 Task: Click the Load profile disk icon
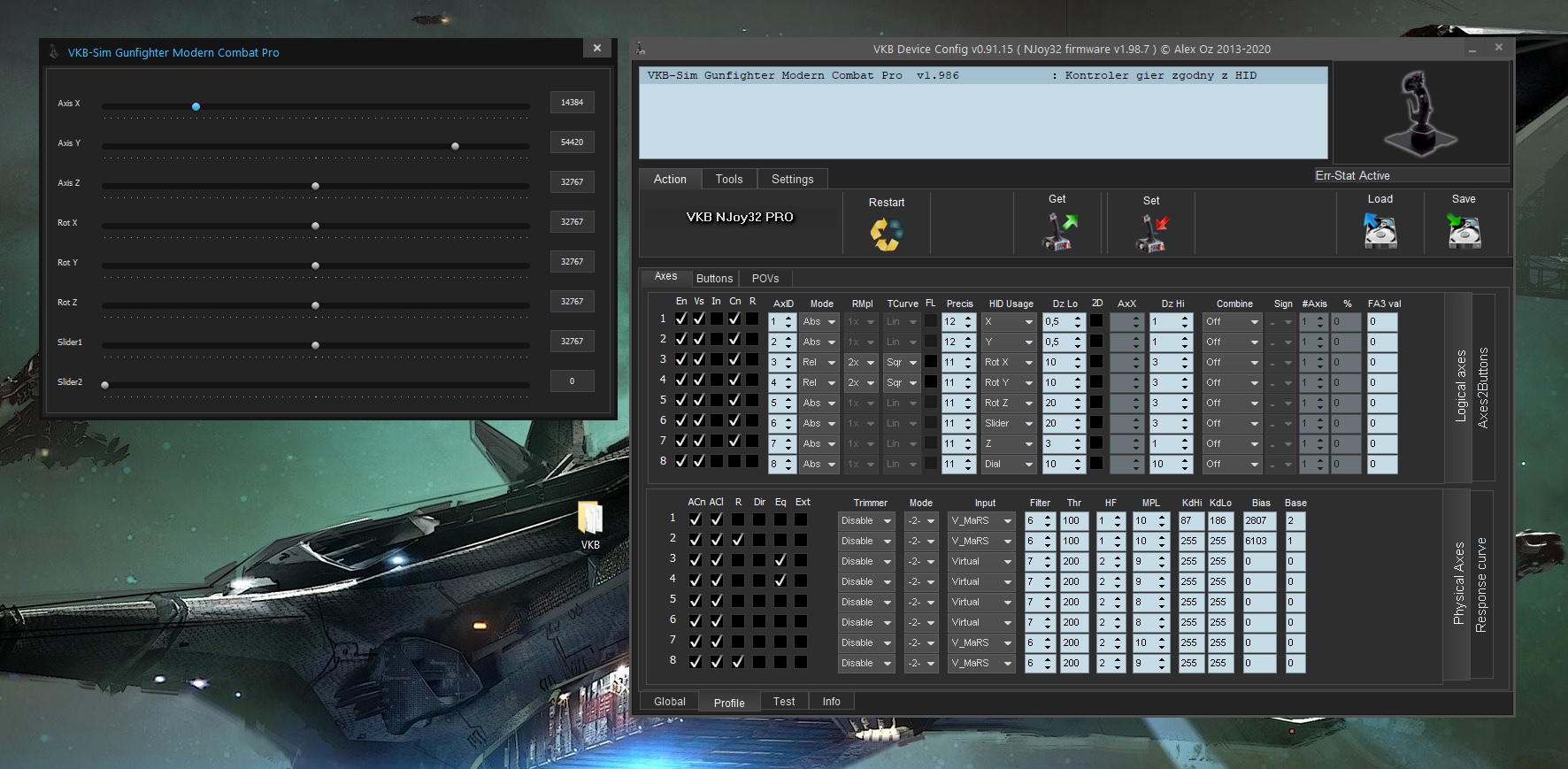pos(1379,230)
